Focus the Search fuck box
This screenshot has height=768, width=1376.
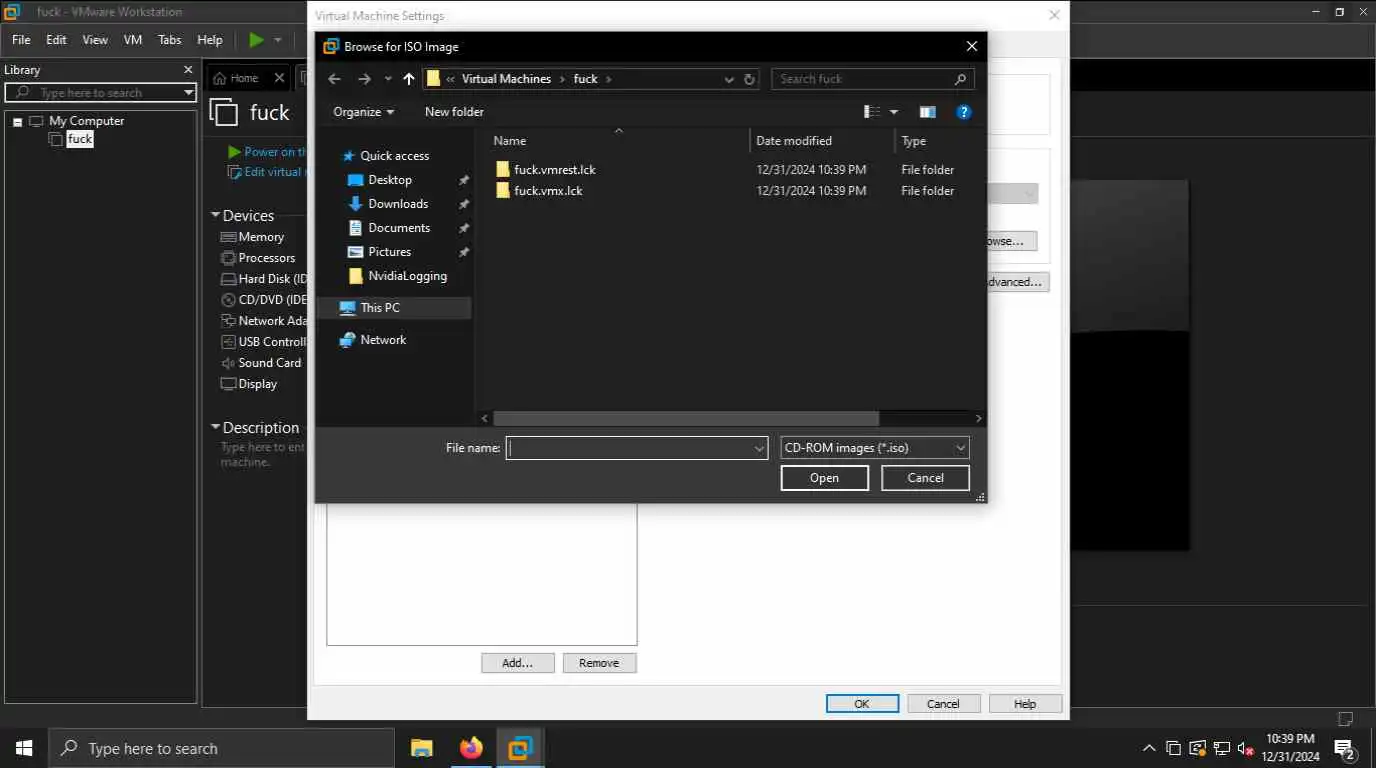coord(872,79)
